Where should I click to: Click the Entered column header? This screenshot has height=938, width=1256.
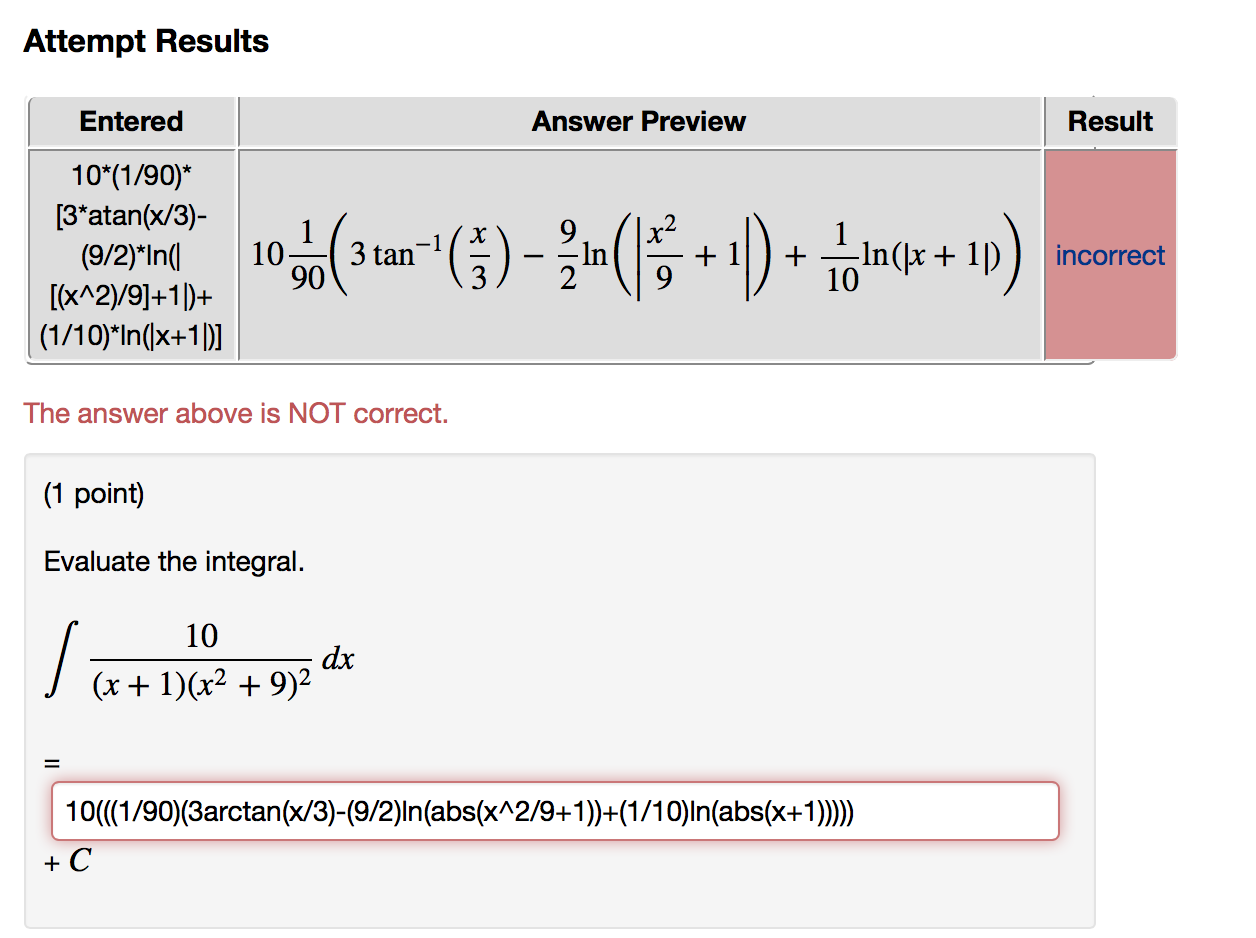coord(131,121)
